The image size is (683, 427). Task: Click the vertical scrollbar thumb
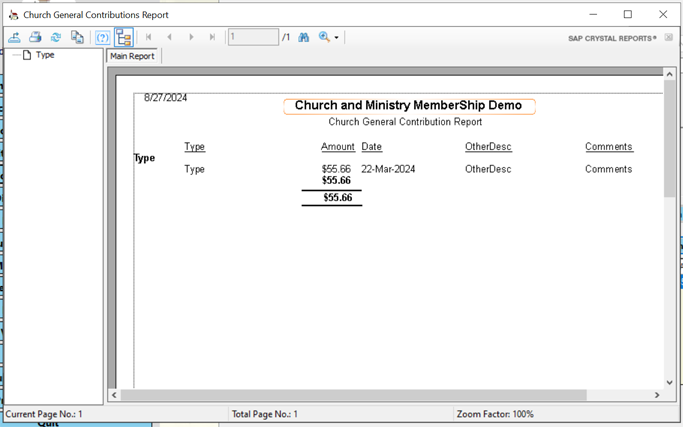669,139
